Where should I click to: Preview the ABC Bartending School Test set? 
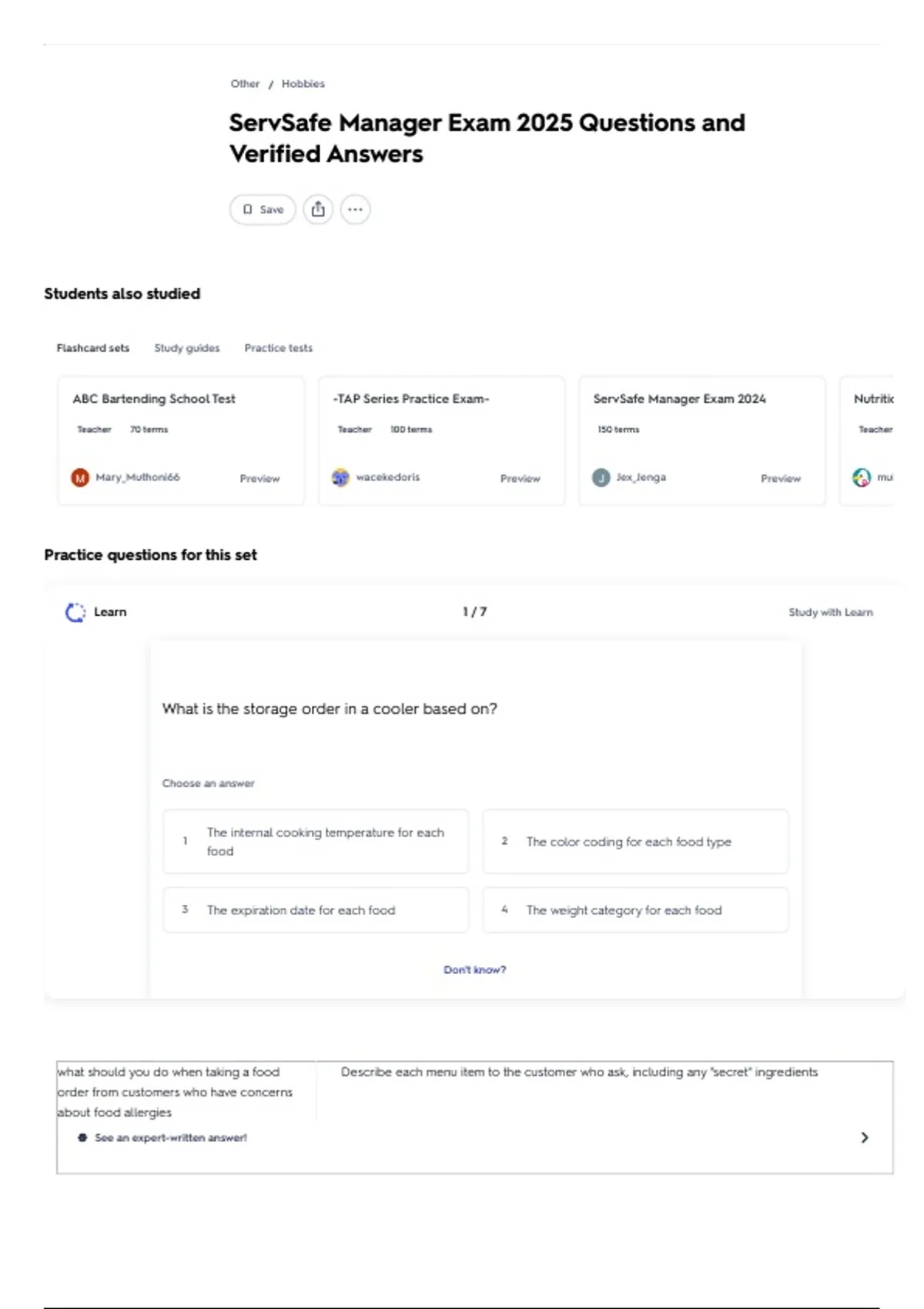click(x=259, y=479)
